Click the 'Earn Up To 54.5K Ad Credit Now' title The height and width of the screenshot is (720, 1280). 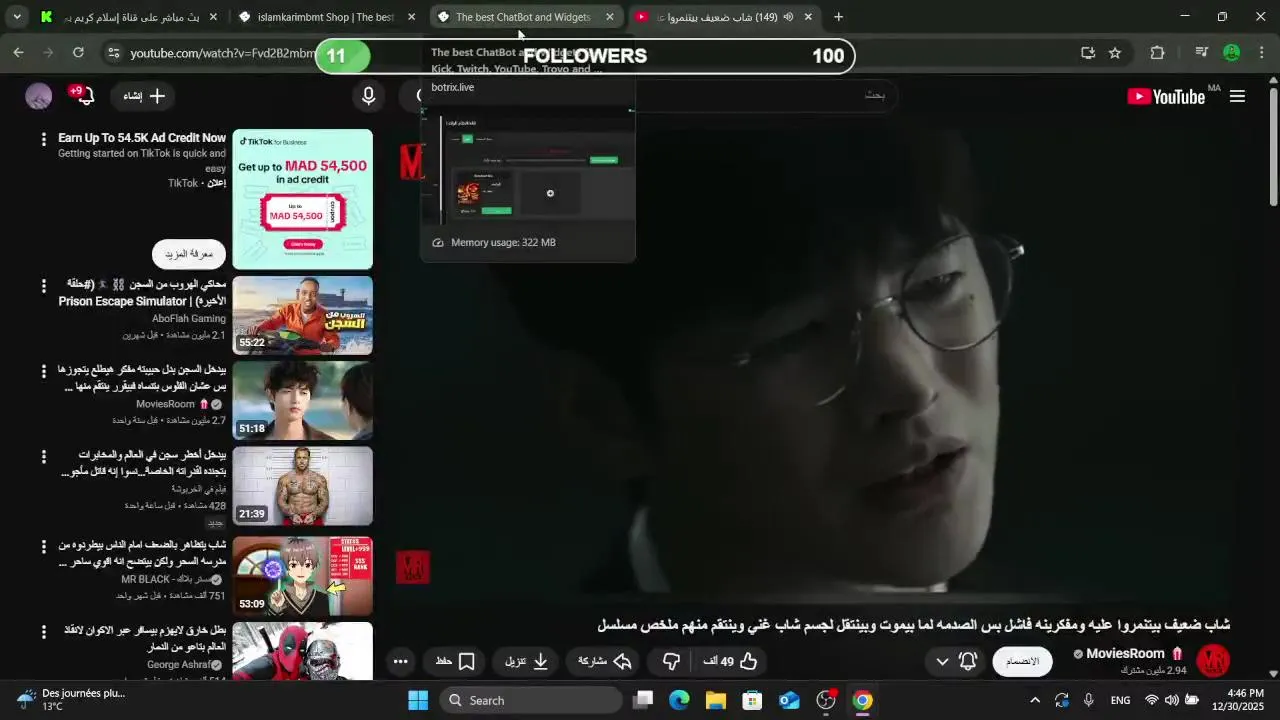[142, 138]
